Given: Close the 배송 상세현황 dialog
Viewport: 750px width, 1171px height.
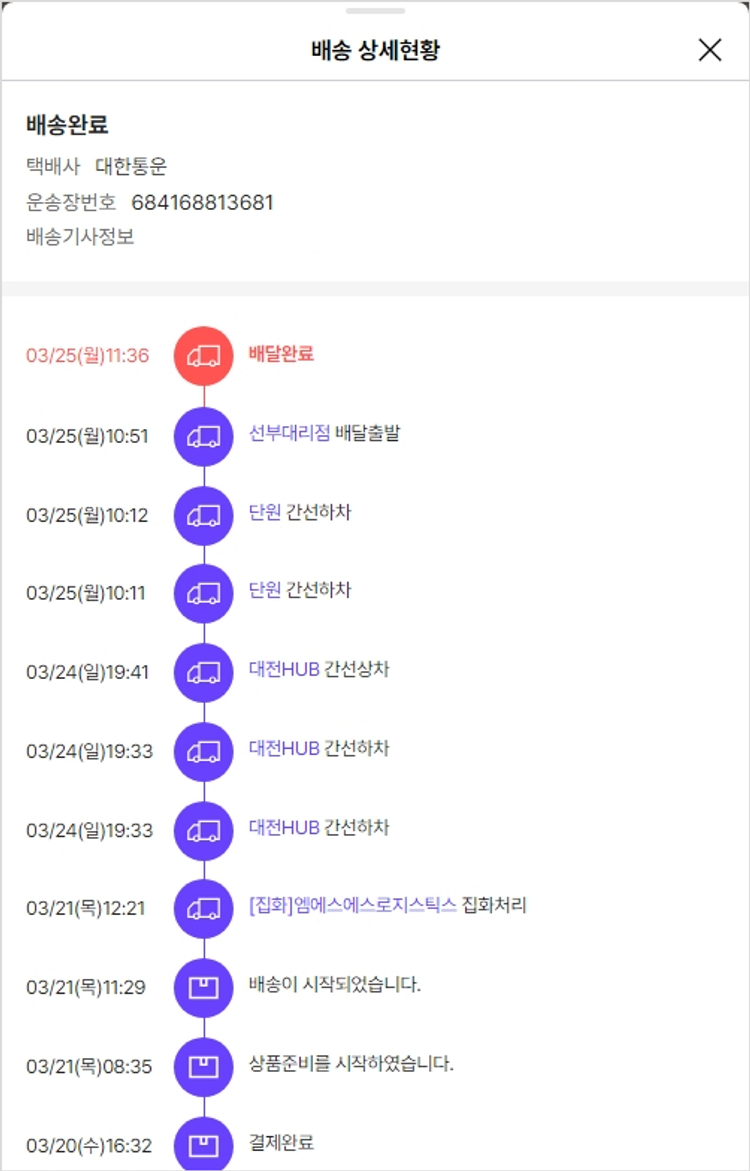Looking at the screenshot, I should tap(710, 50).
